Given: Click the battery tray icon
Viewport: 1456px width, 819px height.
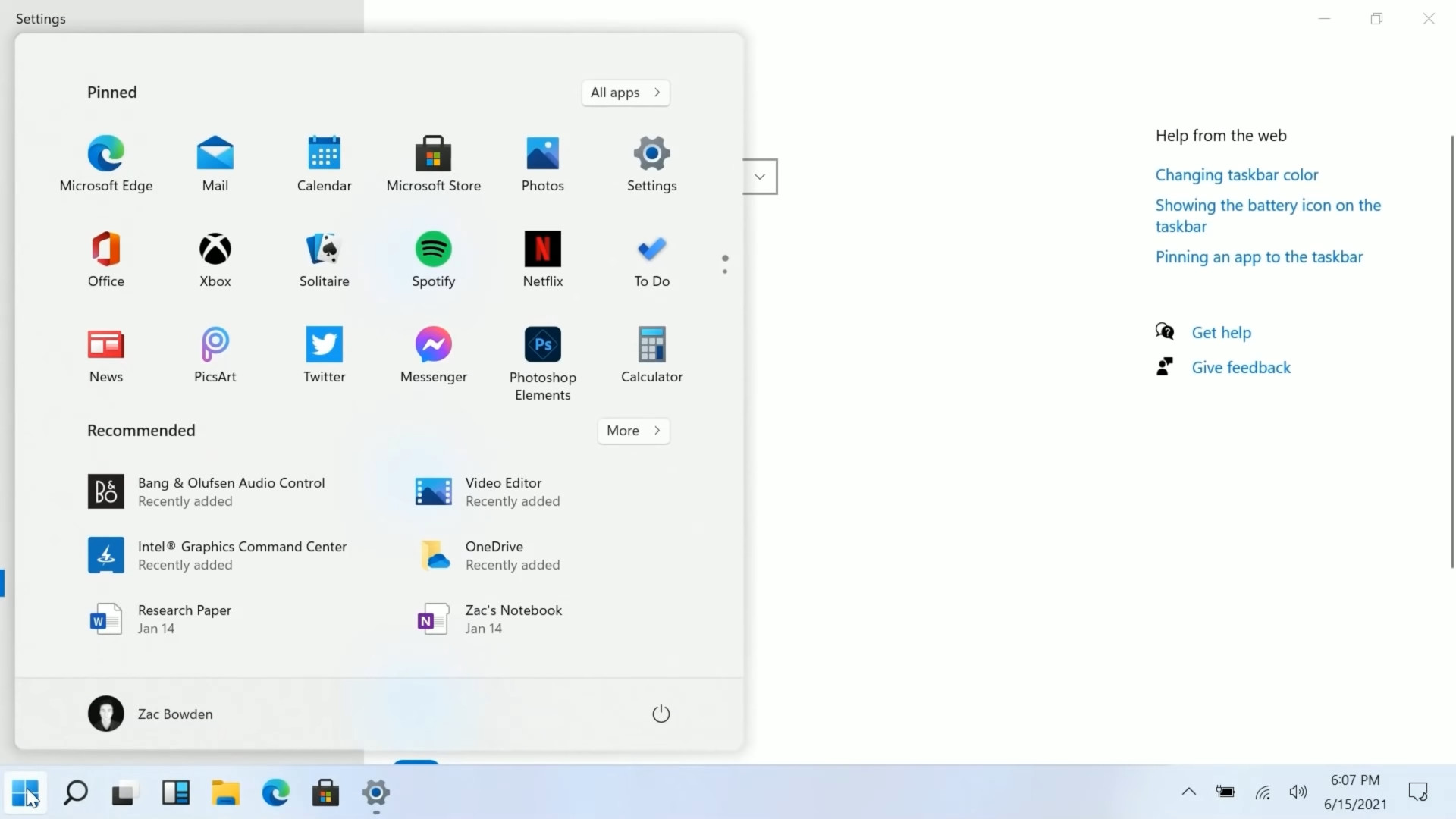Looking at the screenshot, I should coord(1225,792).
